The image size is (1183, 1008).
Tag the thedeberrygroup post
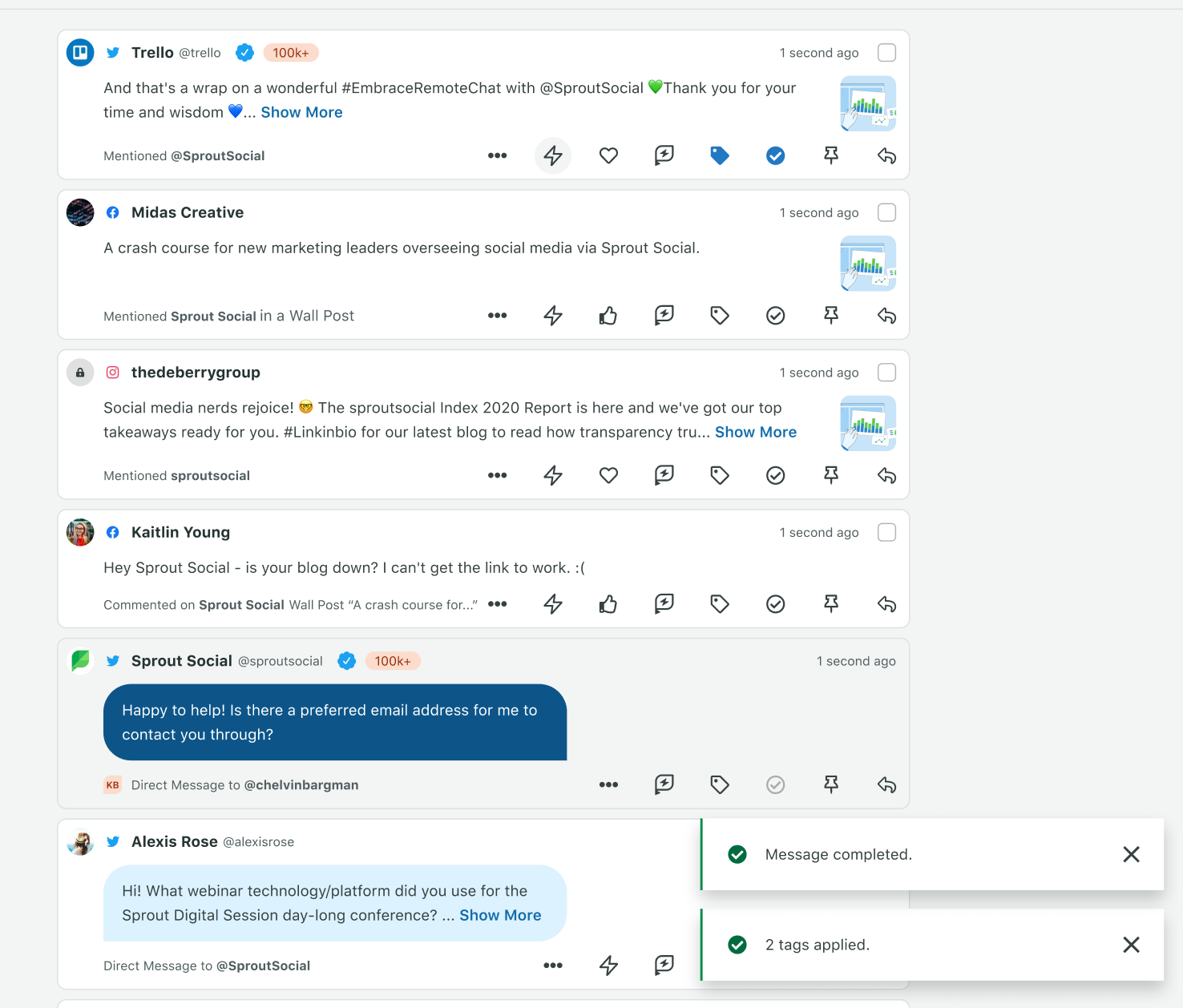coord(720,475)
